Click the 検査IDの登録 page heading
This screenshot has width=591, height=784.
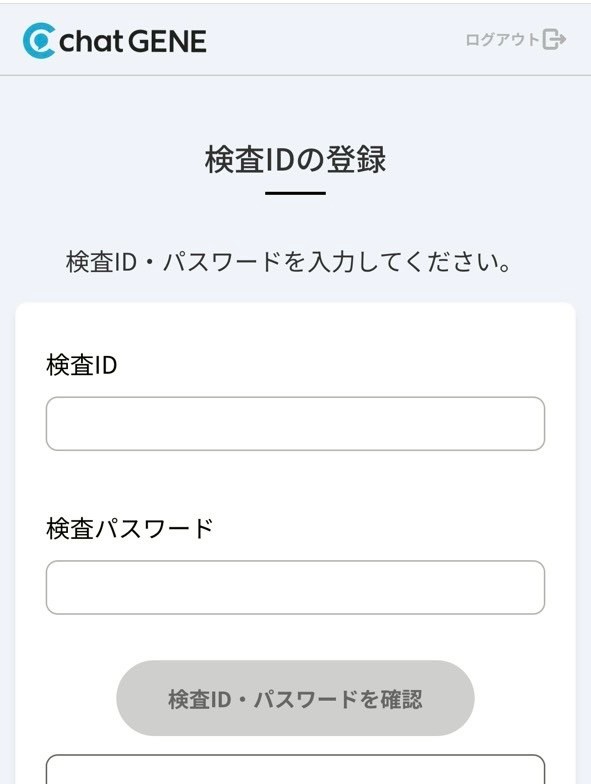pos(295,160)
